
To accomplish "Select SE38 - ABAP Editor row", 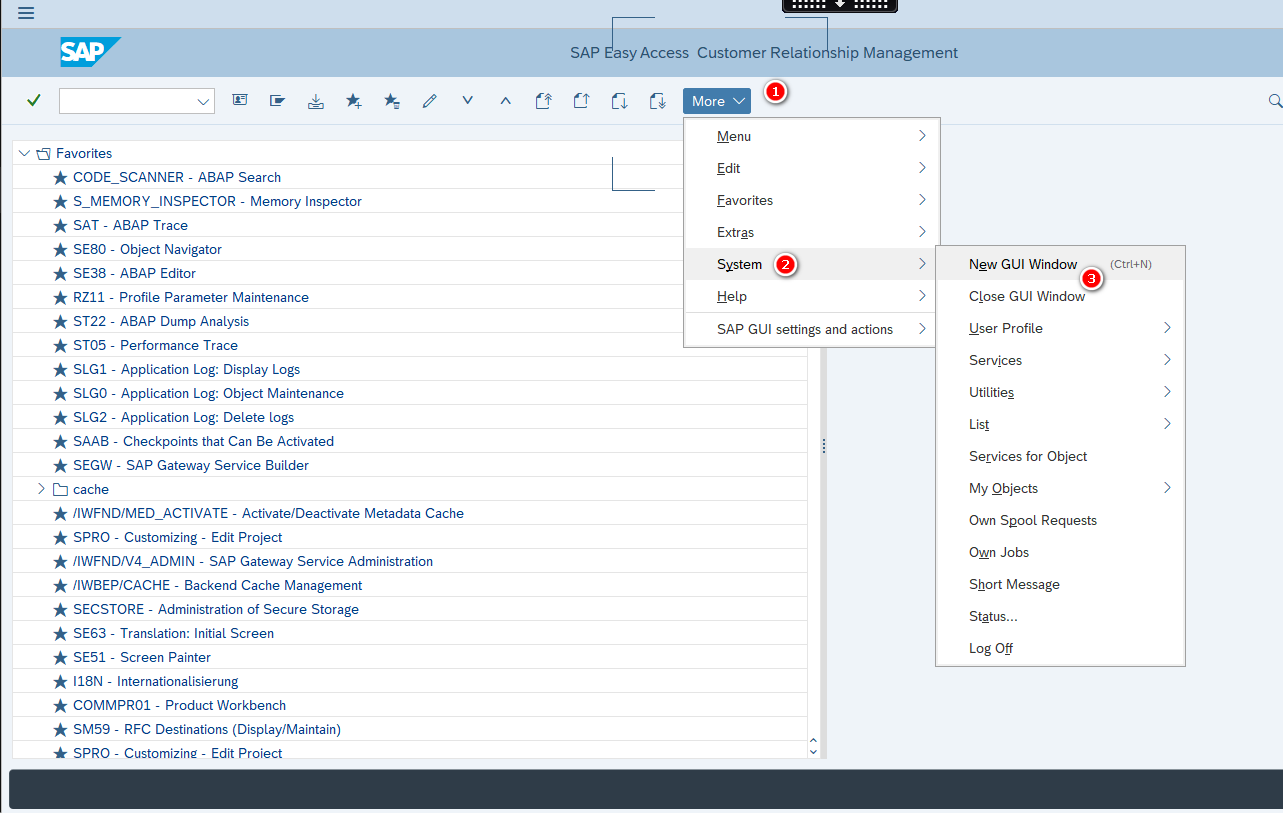I will 410,273.
